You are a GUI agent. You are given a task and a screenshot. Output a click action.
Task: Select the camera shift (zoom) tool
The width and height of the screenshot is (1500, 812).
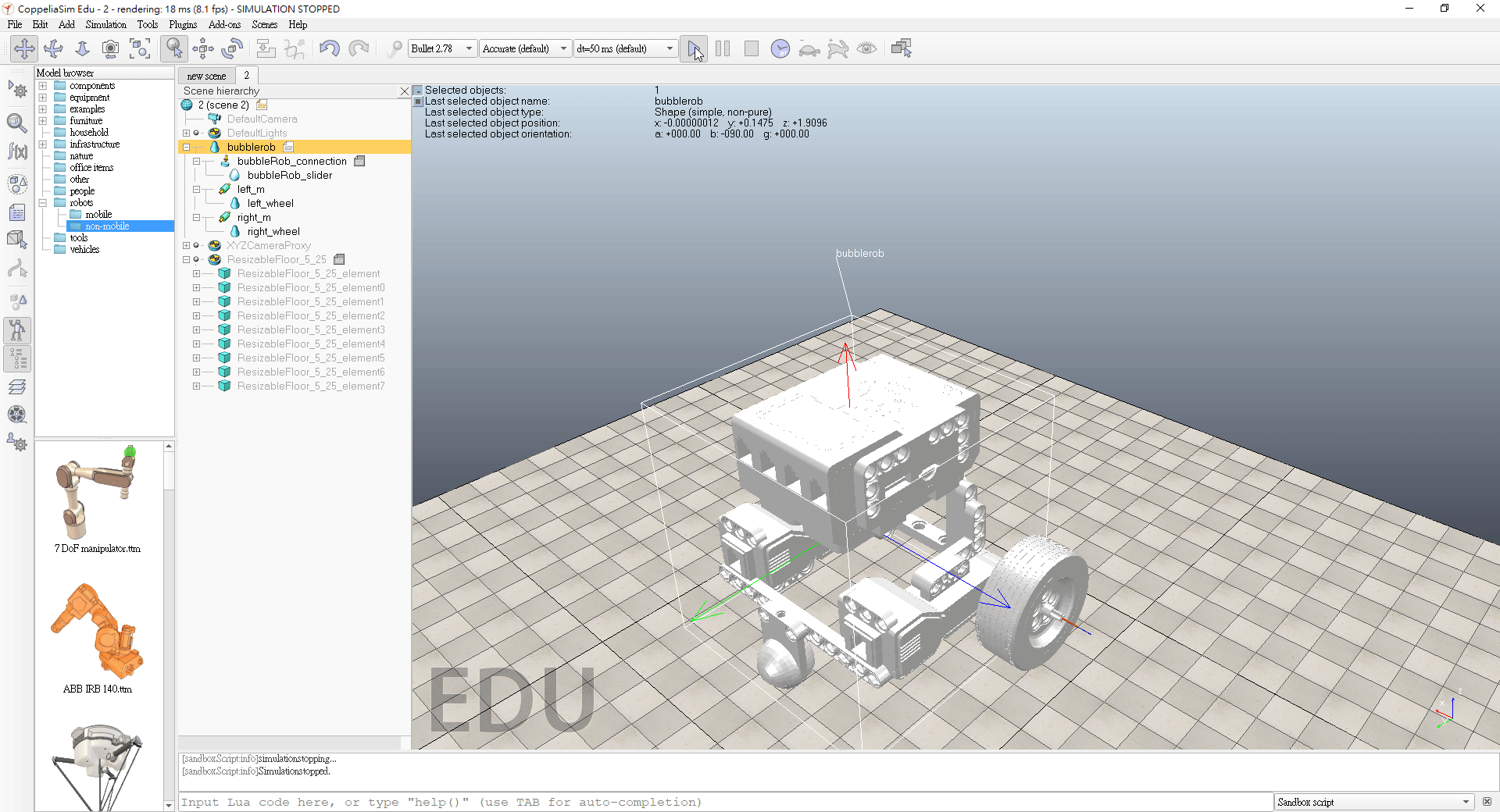(x=82, y=48)
